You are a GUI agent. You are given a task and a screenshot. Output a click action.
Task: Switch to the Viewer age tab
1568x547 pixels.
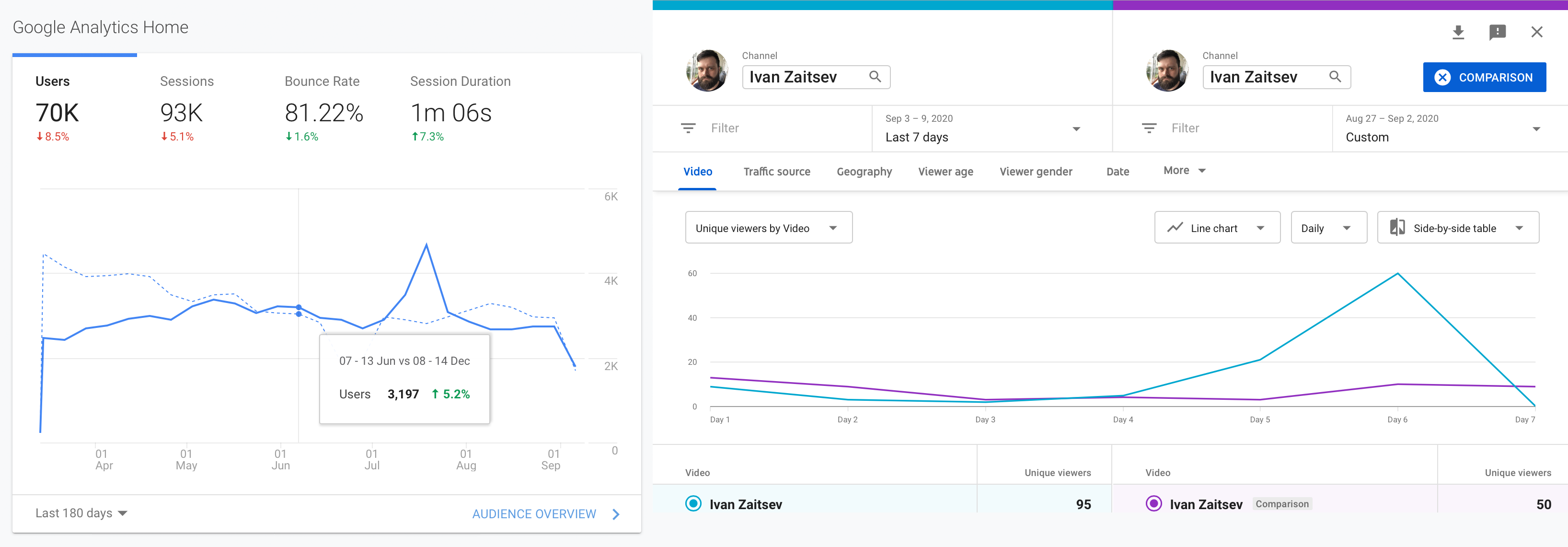(945, 171)
